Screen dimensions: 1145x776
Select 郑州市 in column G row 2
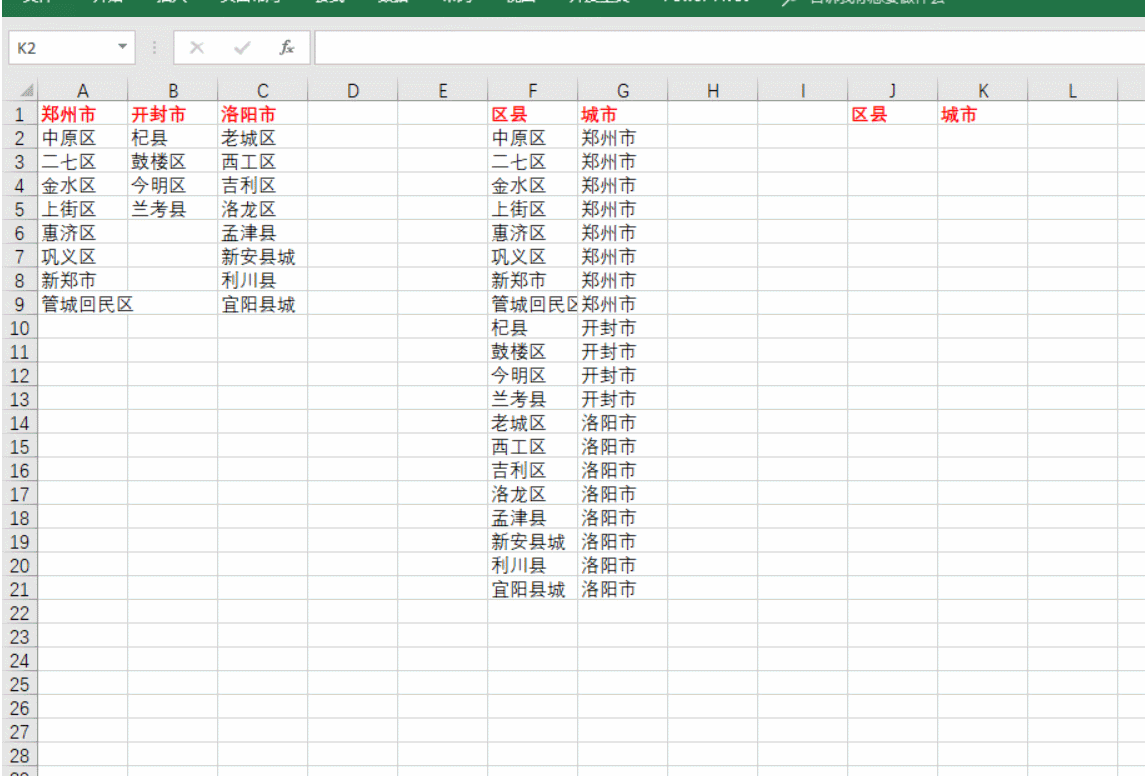(623, 138)
